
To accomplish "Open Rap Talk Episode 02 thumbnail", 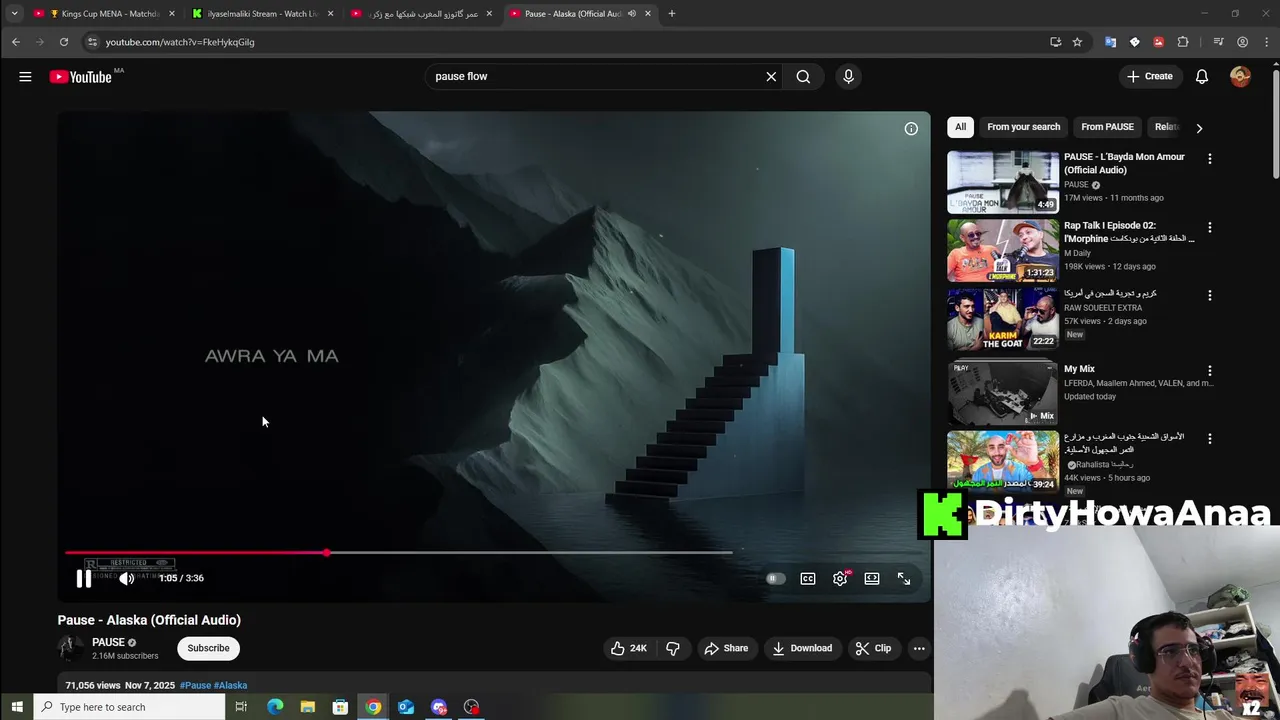I will pos(1002,251).
